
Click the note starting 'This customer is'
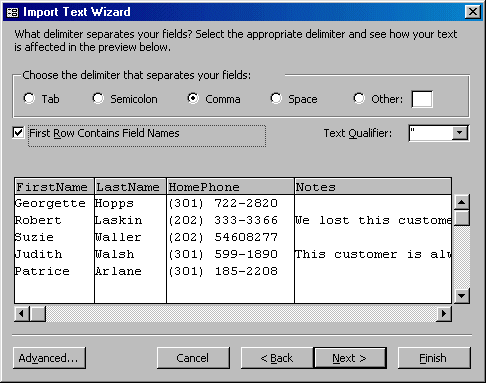tap(373, 254)
